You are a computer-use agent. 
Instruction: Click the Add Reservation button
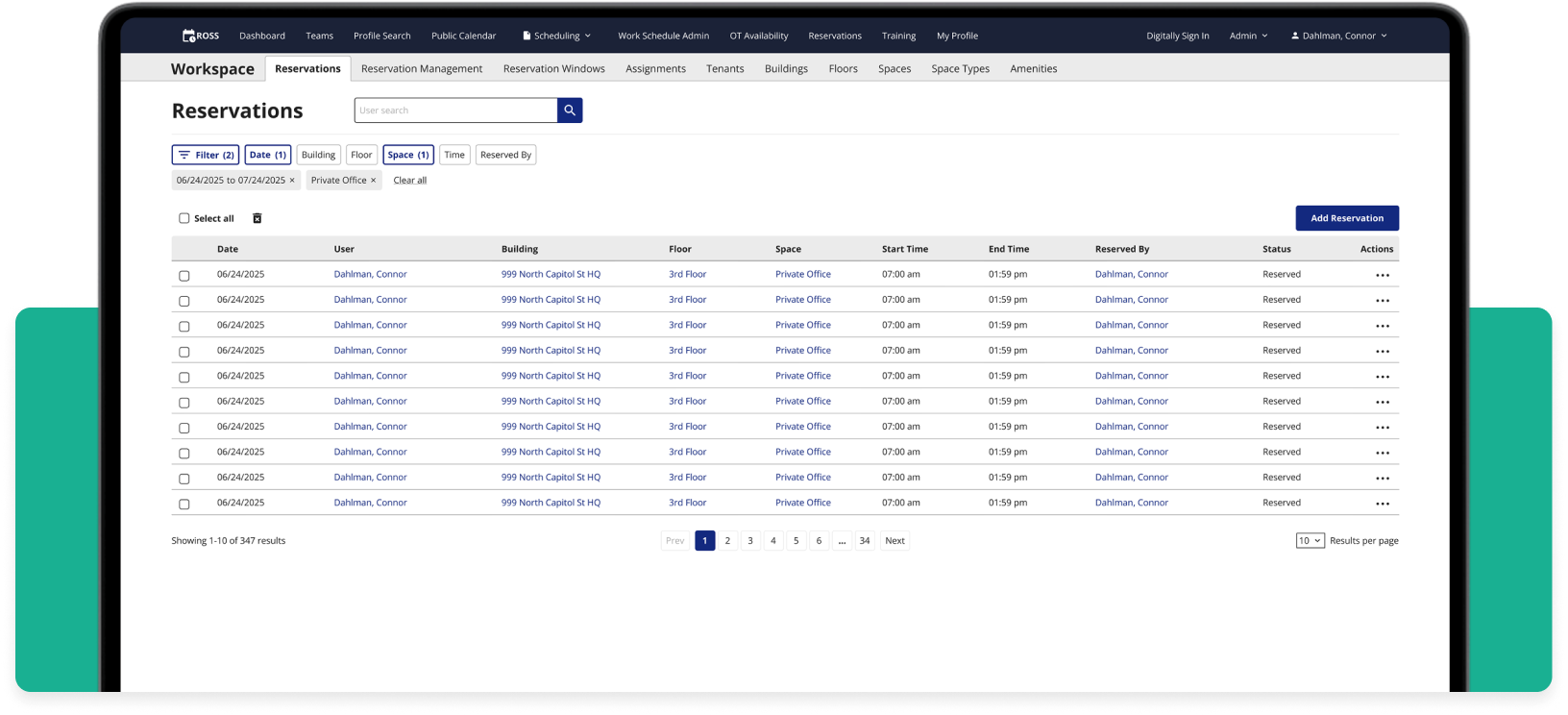pyautogui.click(x=1346, y=218)
